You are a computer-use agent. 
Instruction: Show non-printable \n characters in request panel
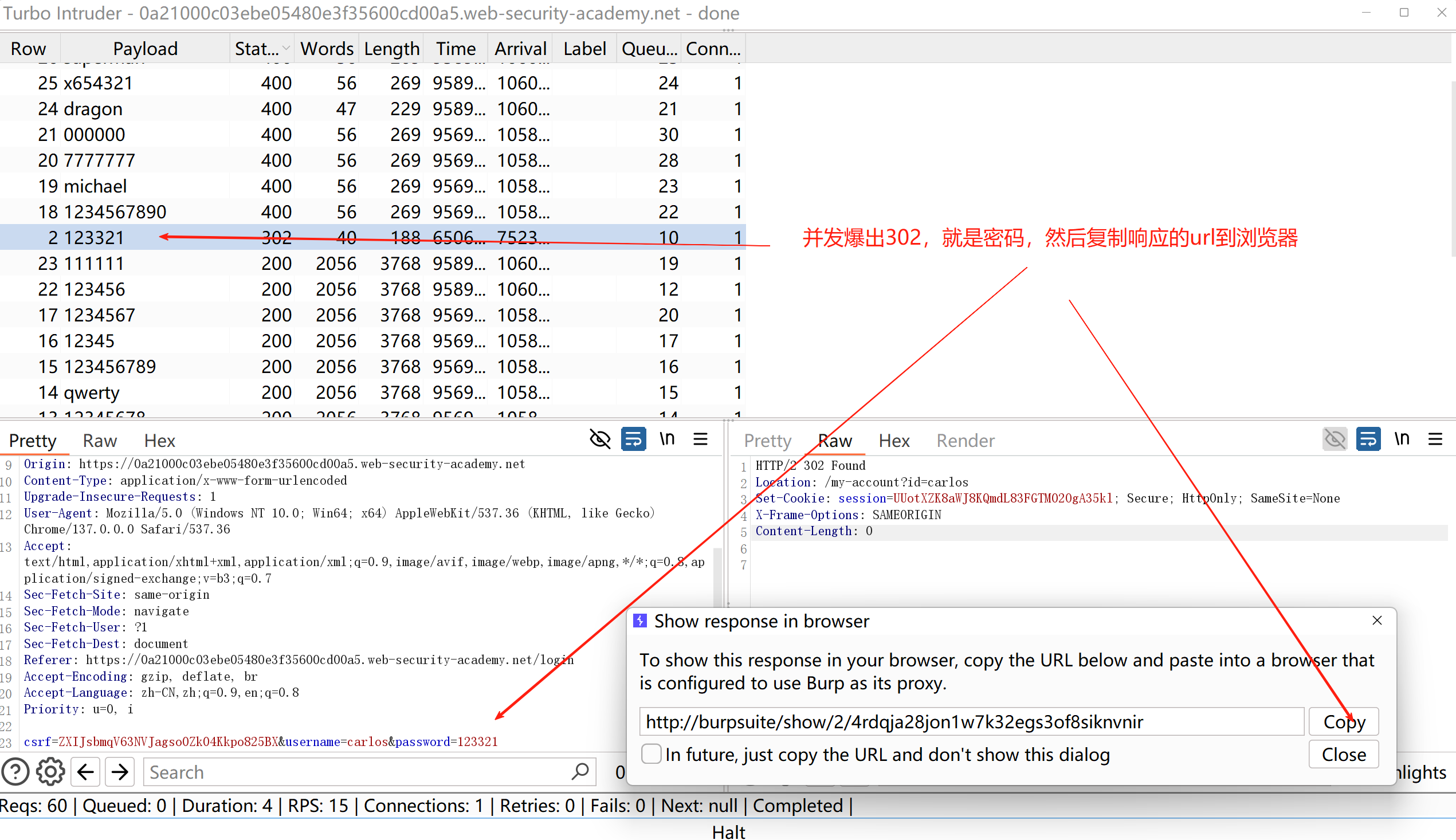click(667, 439)
